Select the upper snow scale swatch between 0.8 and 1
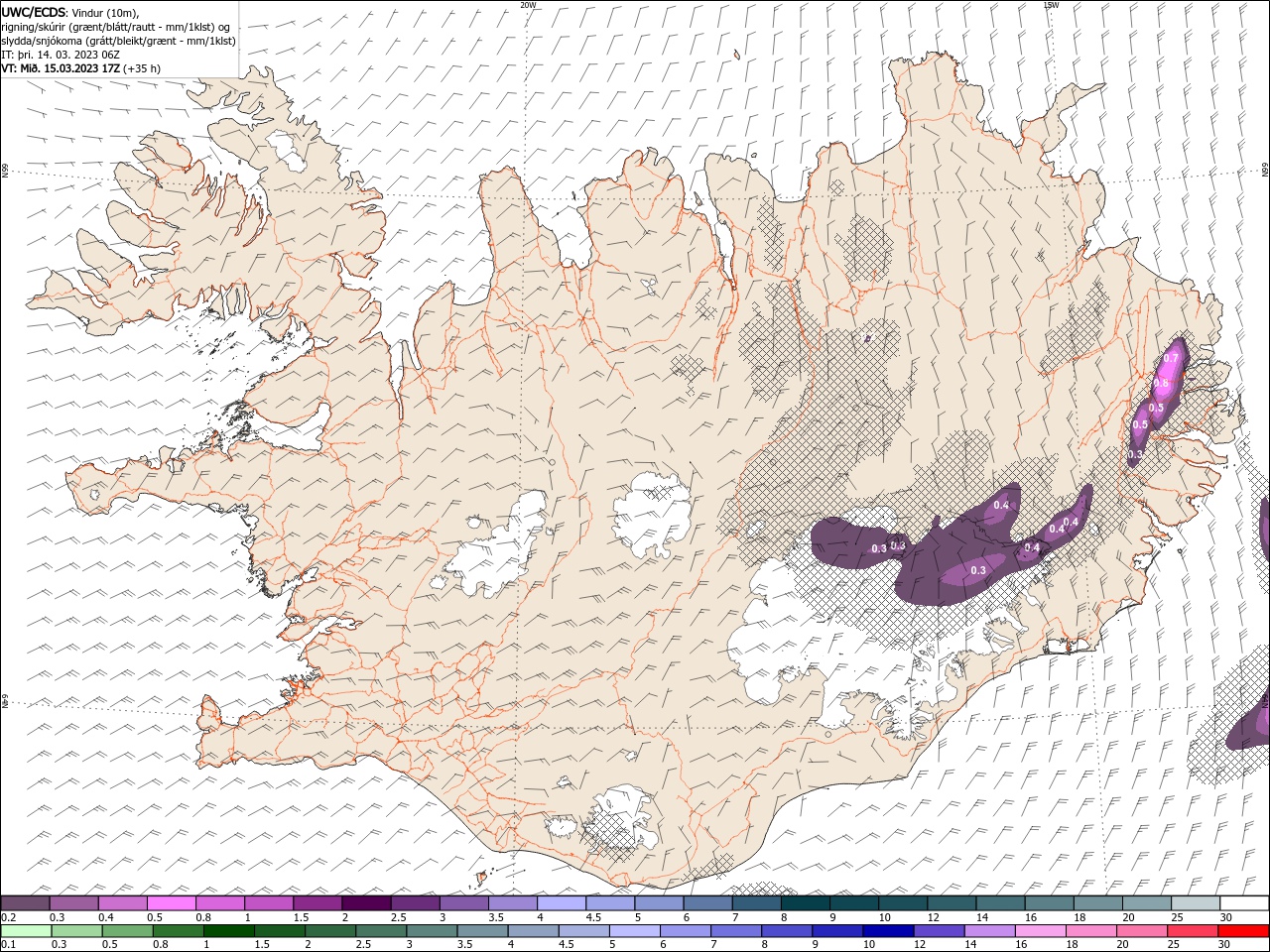The height and width of the screenshot is (952, 1270). click(220, 903)
